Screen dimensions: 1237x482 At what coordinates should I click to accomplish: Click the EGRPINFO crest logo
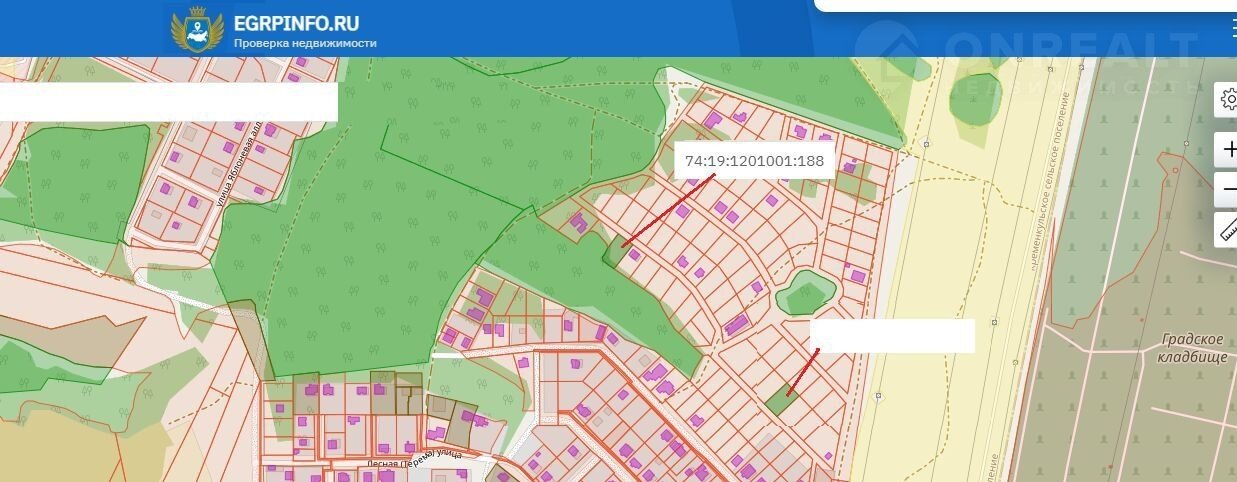click(193, 29)
